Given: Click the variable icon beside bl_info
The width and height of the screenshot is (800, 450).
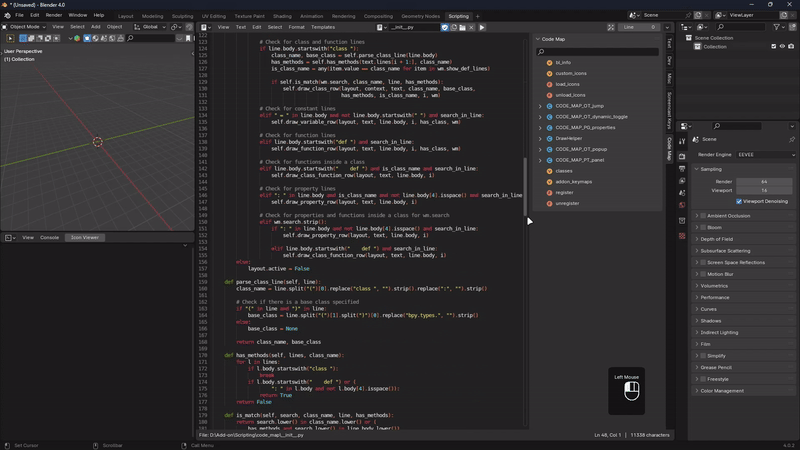Looking at the screenshot, I should [549, 63].
